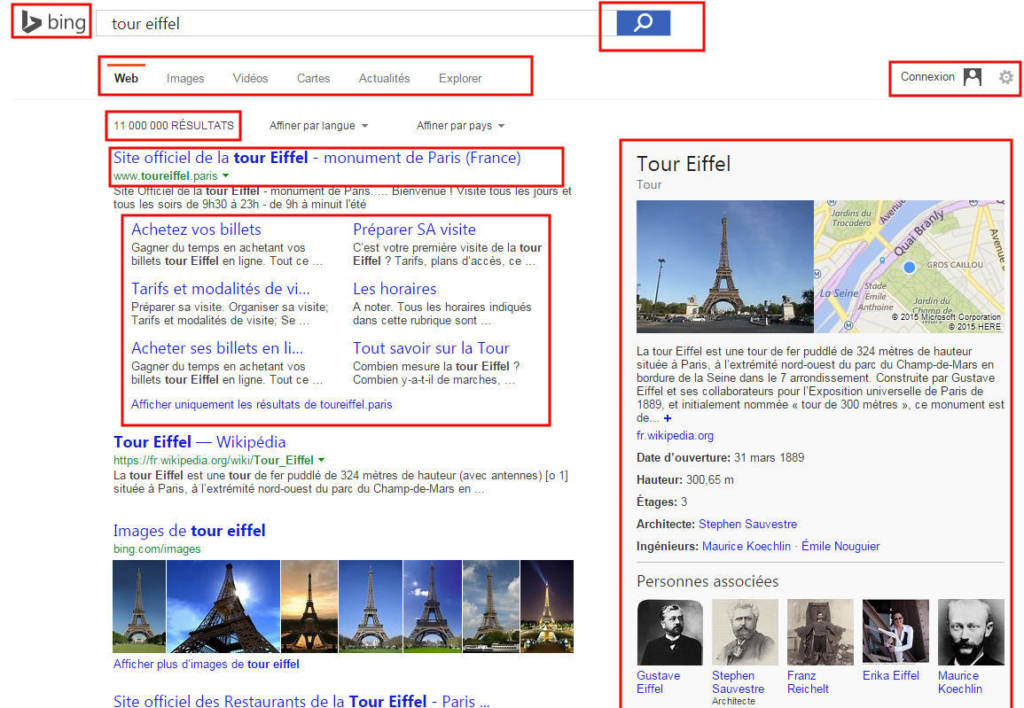Open the Préparer SA visite sitelink
1024x708 pixels.
[x=414, y=229]
